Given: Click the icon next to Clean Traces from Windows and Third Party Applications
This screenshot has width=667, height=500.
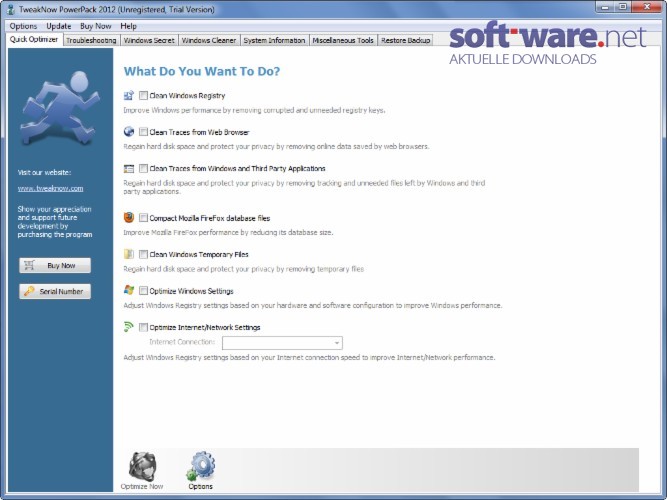Looking at the screenshot, I should click(x=129, y=169).
